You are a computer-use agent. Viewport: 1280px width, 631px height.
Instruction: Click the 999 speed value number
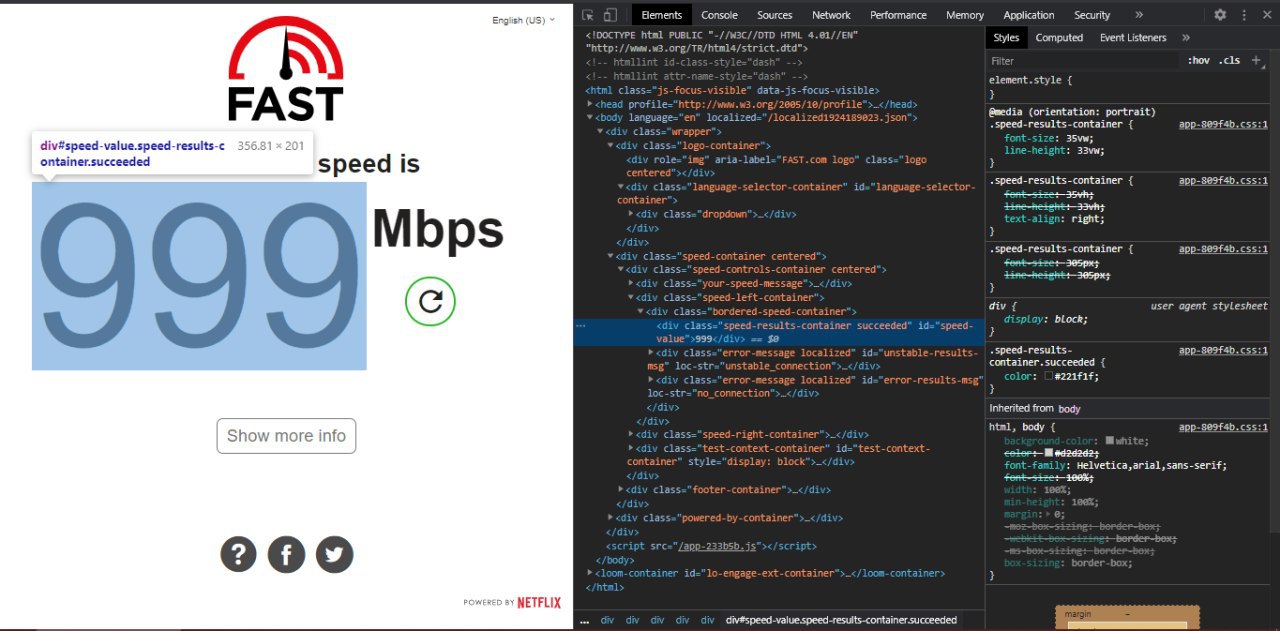click(x=199, y=276)
